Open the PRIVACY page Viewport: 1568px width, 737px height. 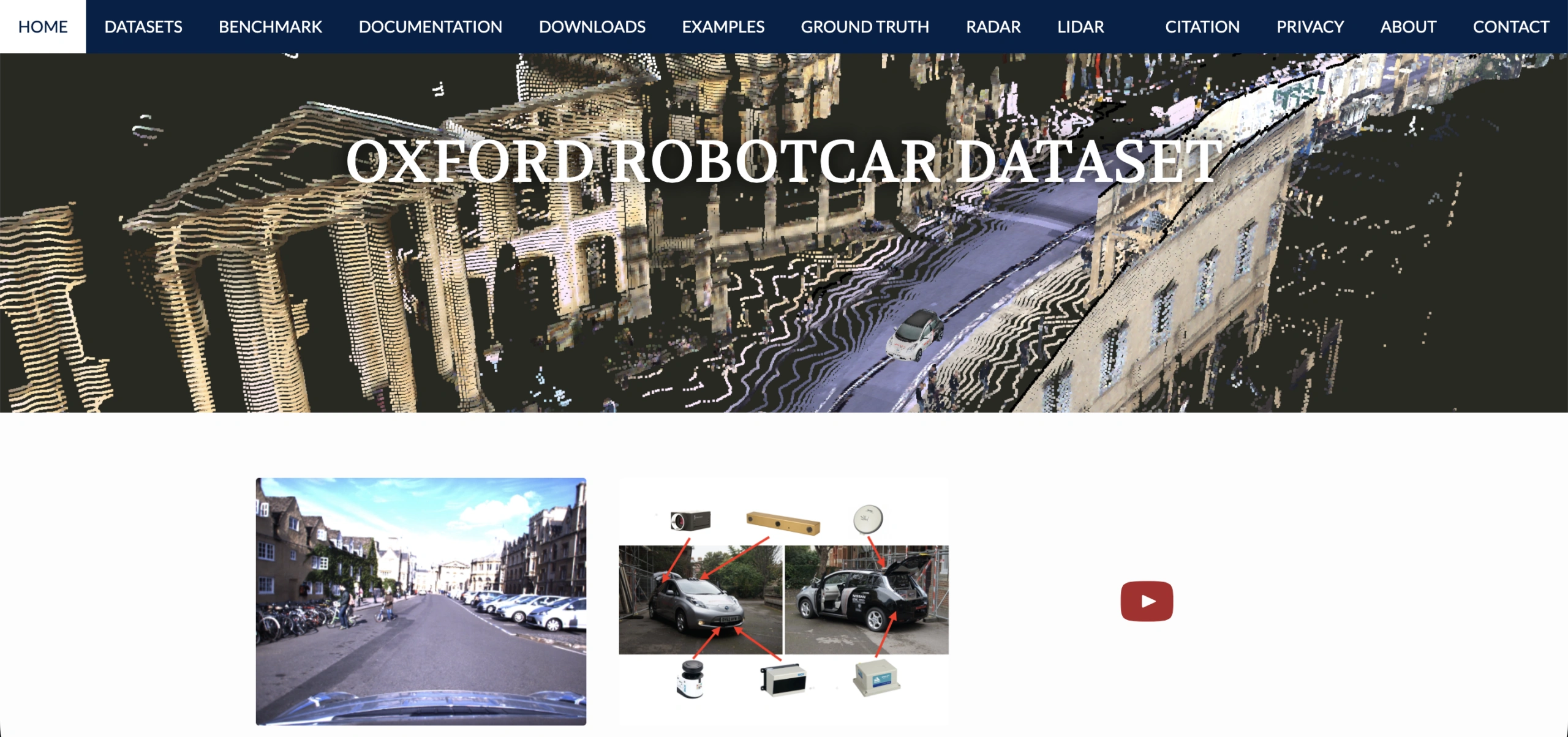[x=1310, y=26]
